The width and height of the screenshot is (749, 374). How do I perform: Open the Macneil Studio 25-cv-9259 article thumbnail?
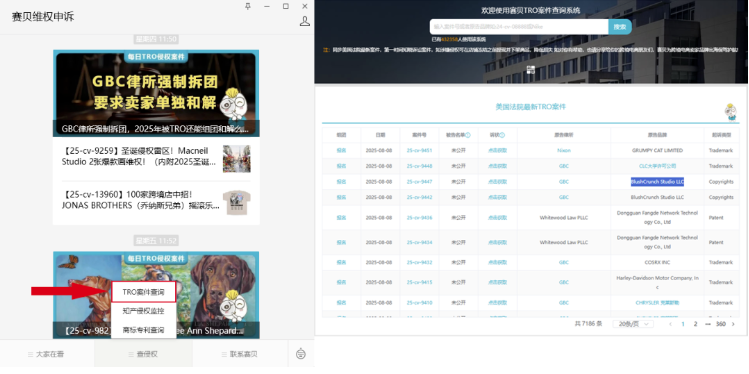coord(236,159)
